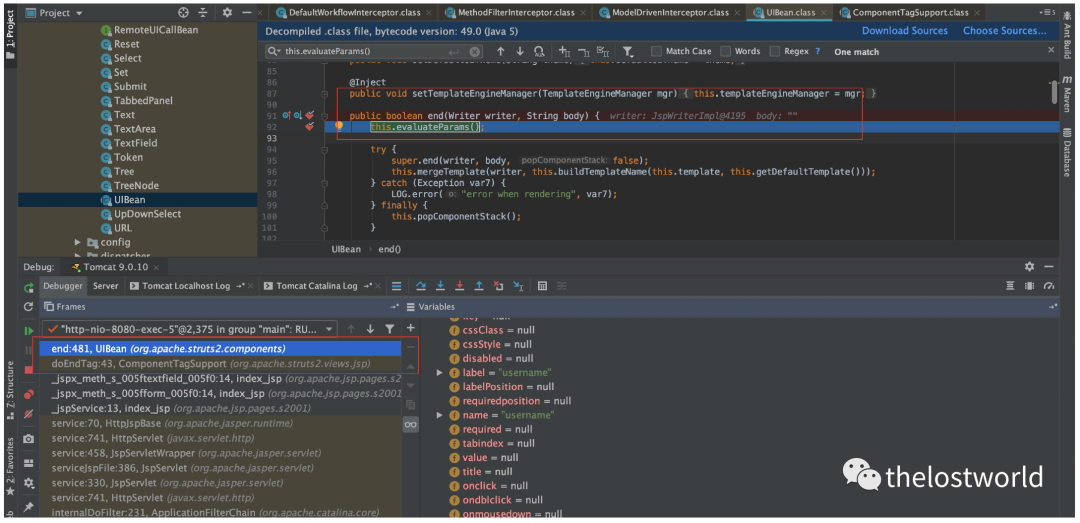Expand the label variable node
This screenshot has height=523, width=1080.
tap(441, 373)
